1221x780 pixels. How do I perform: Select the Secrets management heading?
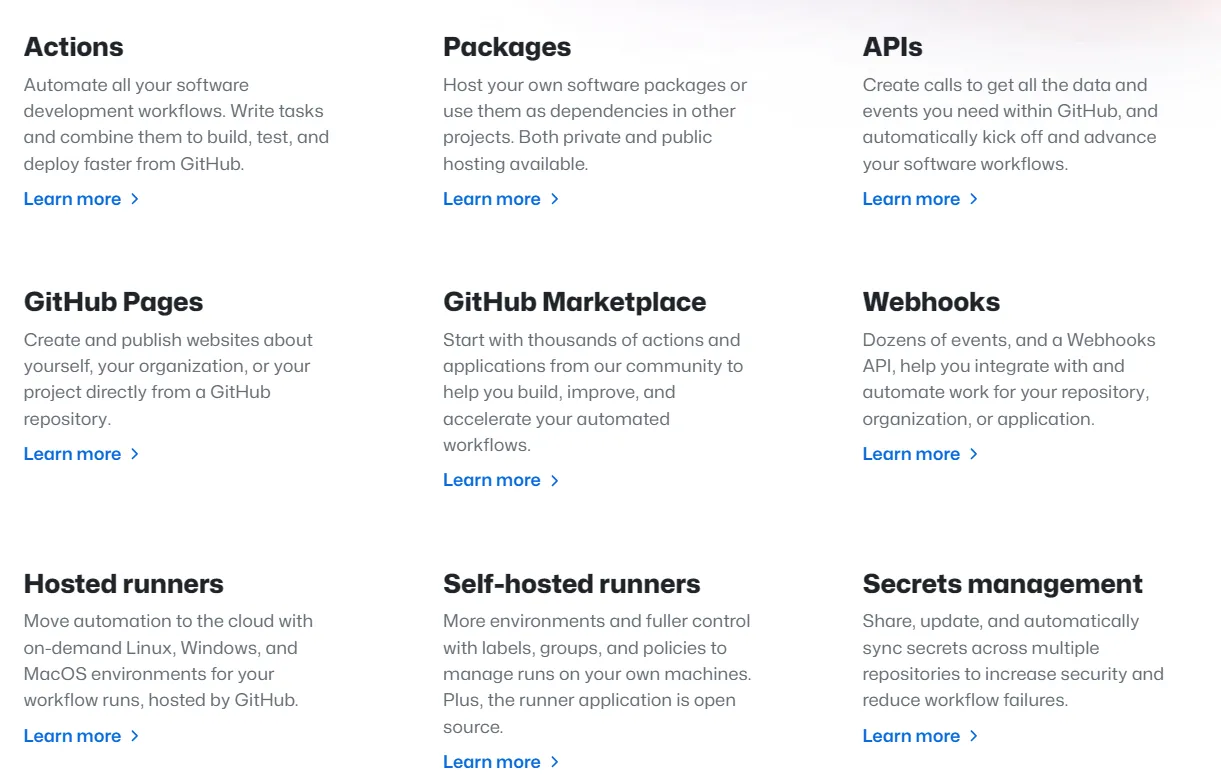coord(1002,584)
